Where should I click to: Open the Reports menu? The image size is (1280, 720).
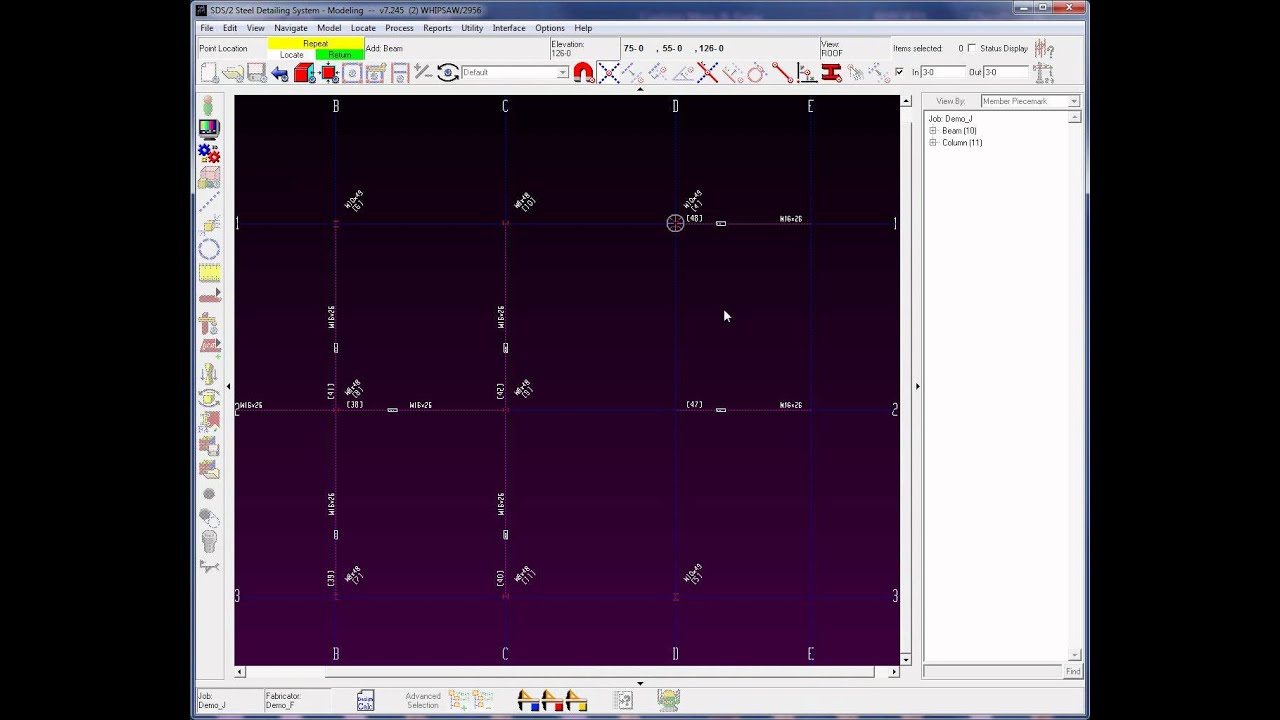pos(437,28)
